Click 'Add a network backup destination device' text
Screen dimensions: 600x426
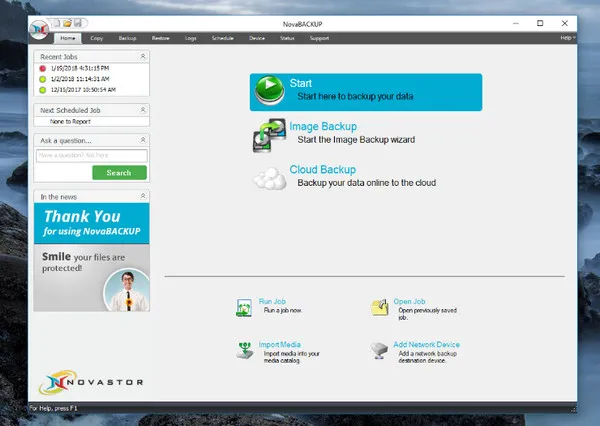click(427, 357)
